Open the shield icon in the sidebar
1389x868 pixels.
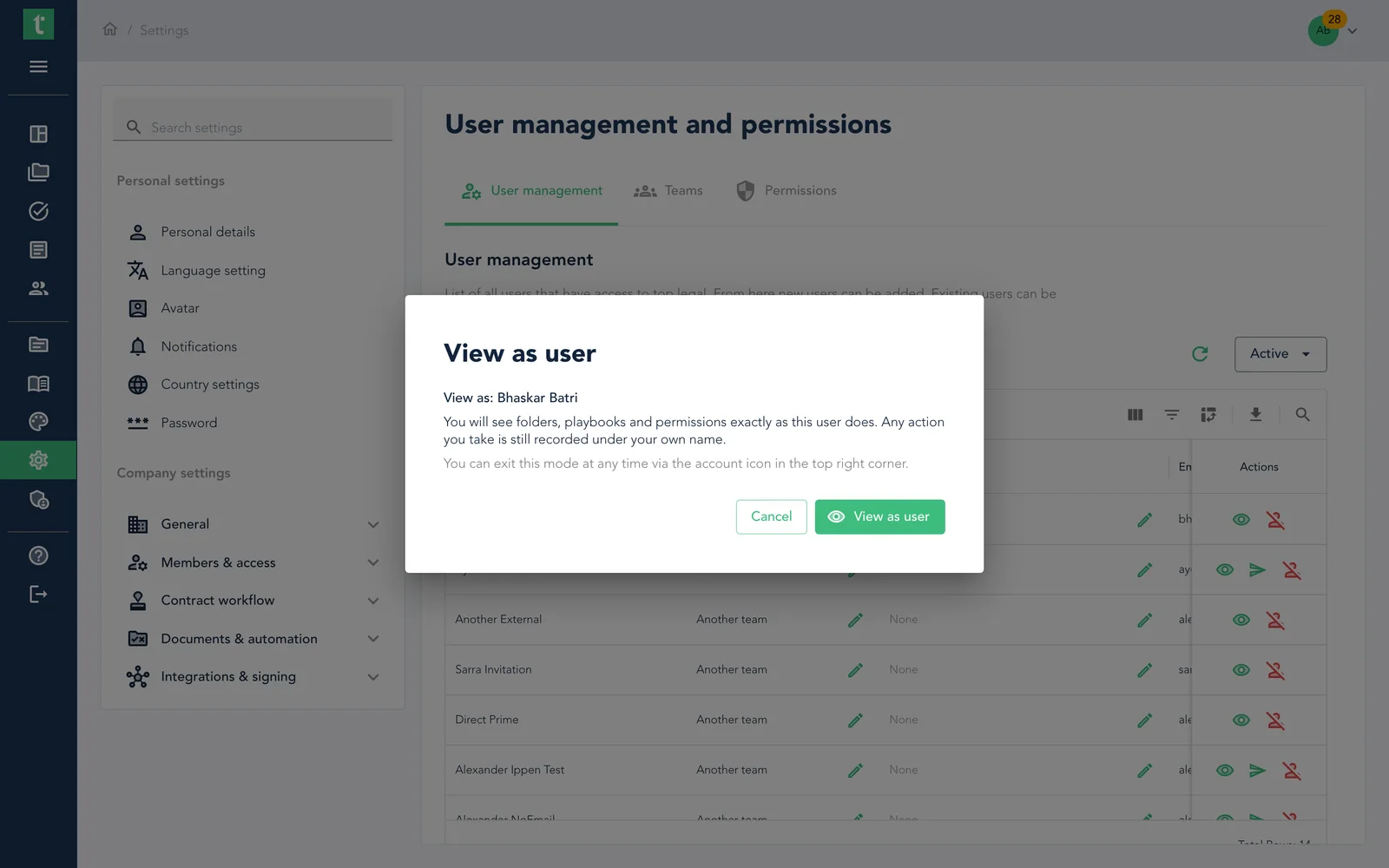coord(38,499)
